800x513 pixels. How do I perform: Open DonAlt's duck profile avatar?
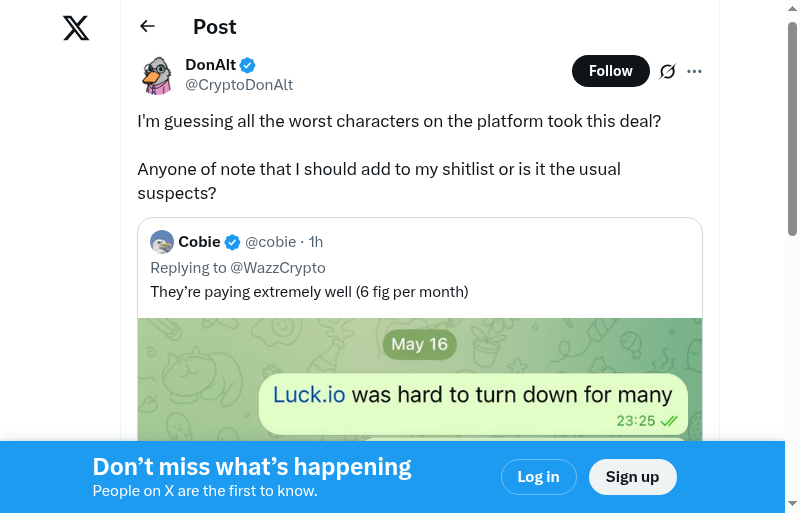coord(156,75)
